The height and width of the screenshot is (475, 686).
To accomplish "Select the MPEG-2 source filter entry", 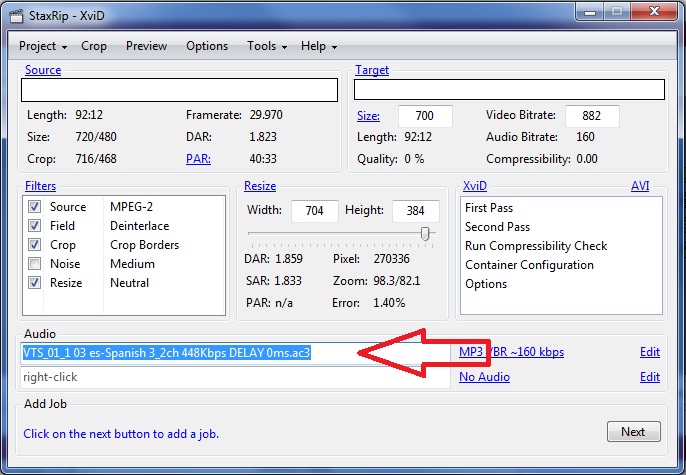I will pyautogui.click(x=132, y=206).
